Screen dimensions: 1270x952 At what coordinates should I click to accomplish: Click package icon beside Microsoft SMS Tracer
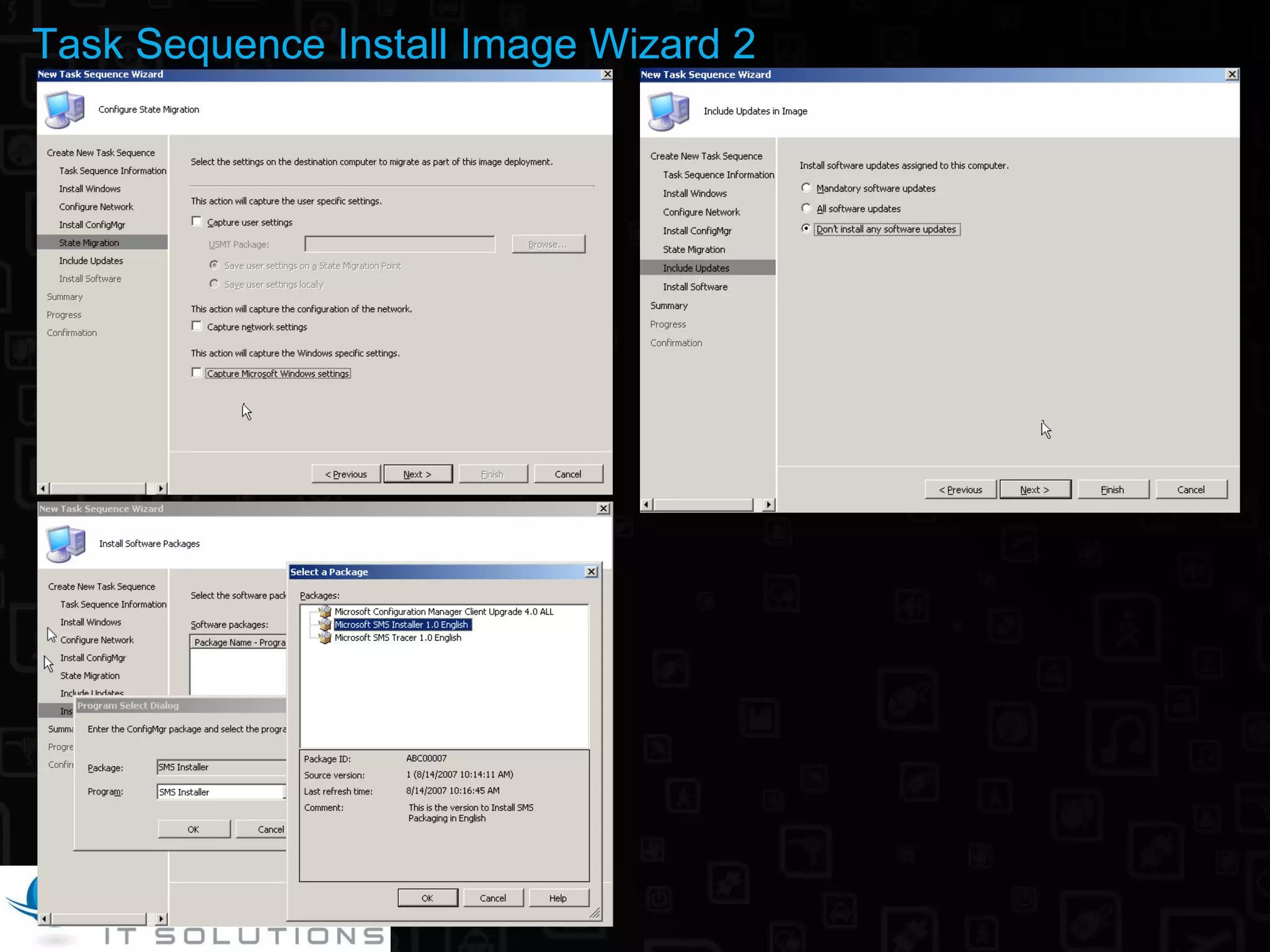[324, 638]
